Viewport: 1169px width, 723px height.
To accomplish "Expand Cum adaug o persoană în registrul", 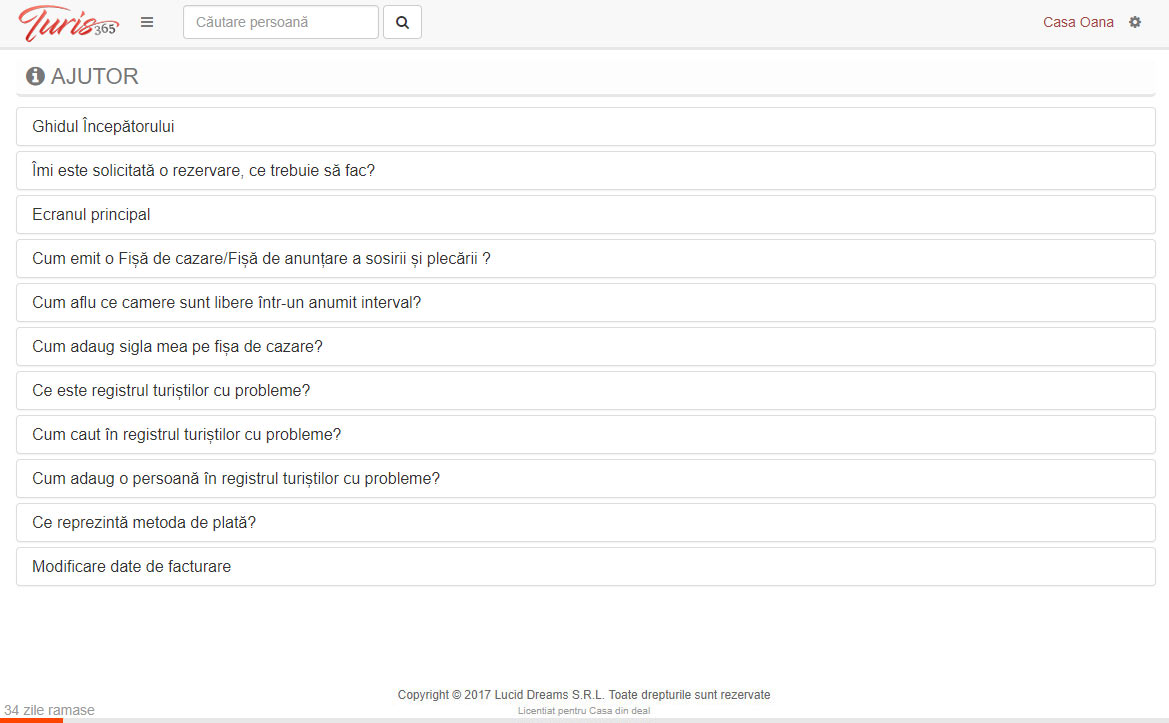I will point(586,479).
